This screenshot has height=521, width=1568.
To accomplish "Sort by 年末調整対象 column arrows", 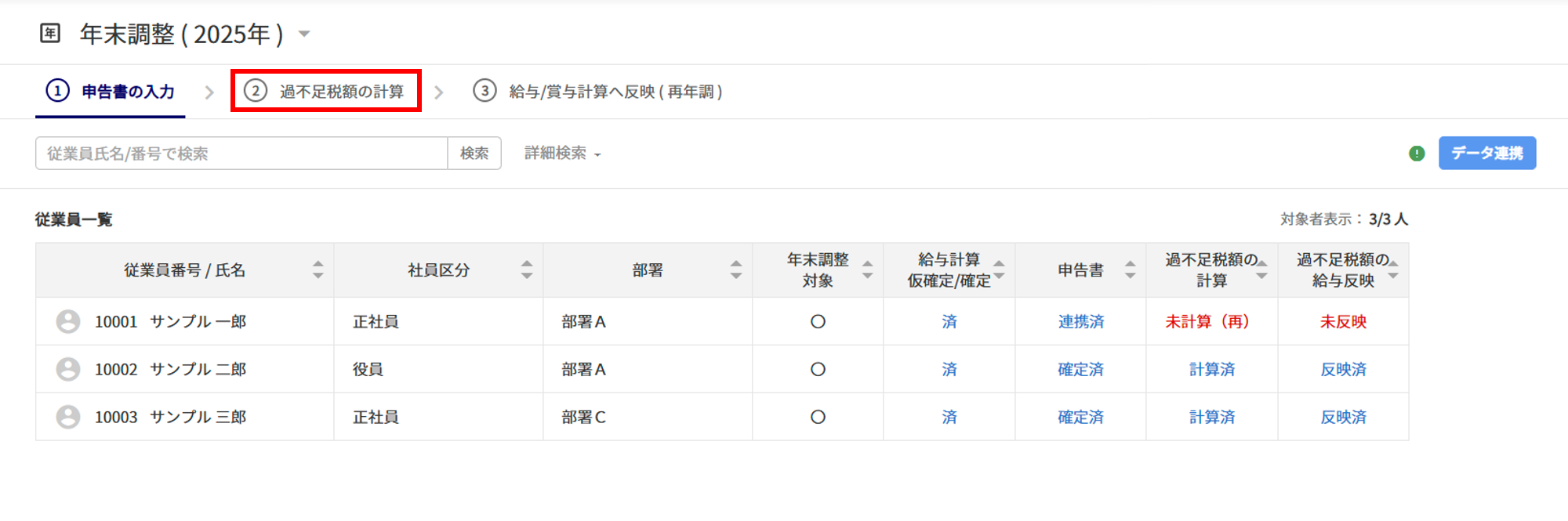I will (867, 270).
